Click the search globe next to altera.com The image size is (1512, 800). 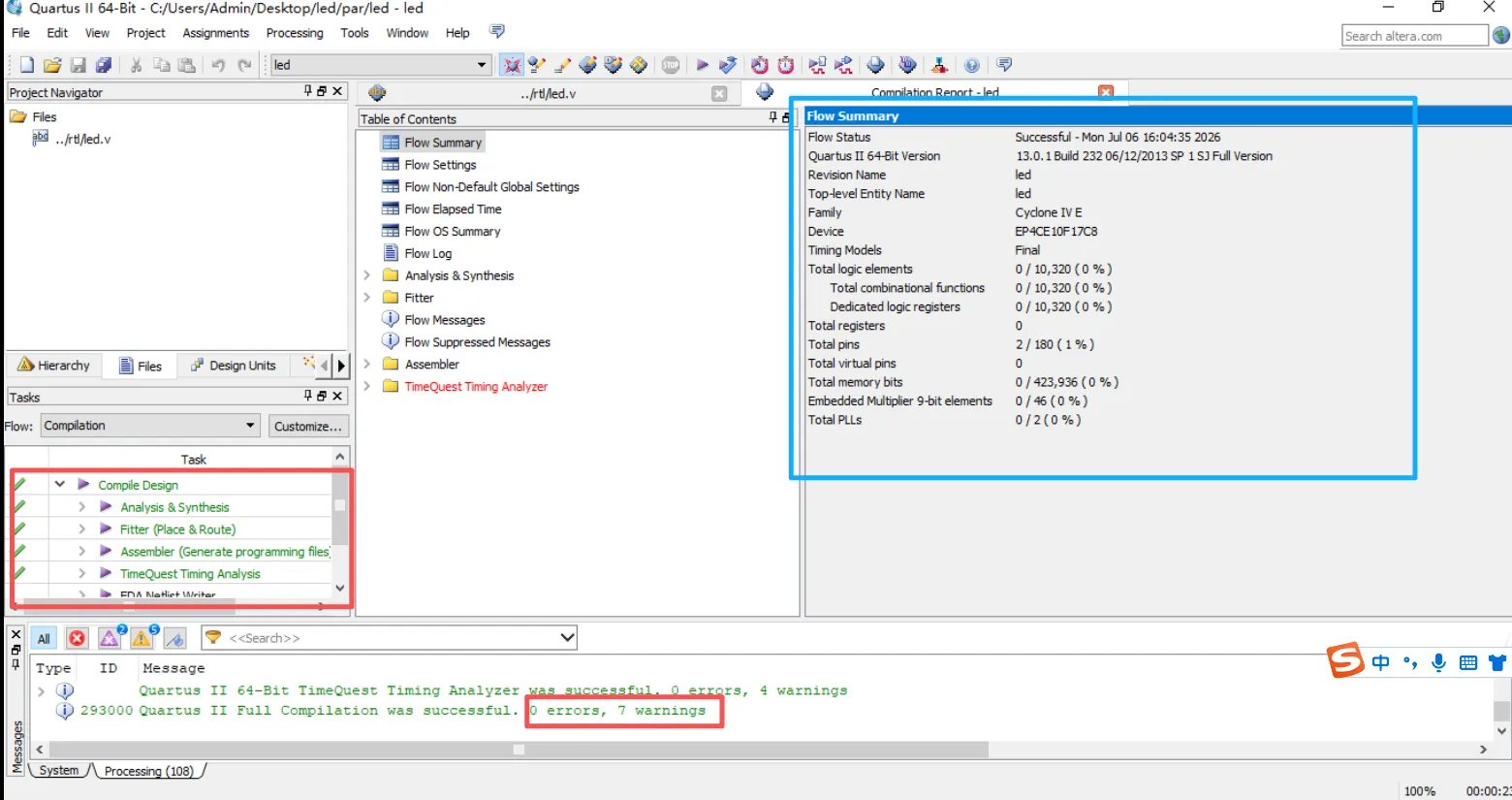pos(1501,36)
